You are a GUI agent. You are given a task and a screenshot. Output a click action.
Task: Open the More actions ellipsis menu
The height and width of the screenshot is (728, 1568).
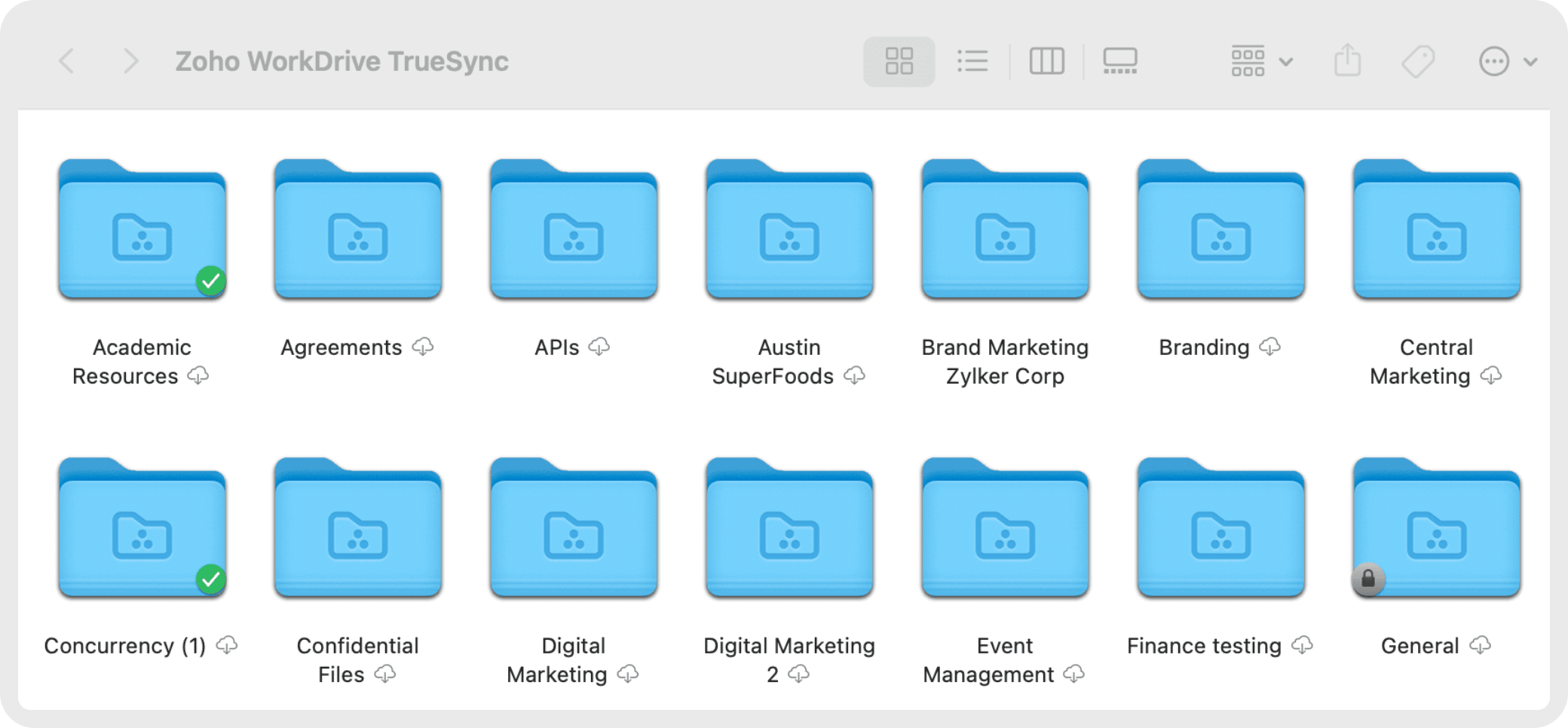point(1493,61)
